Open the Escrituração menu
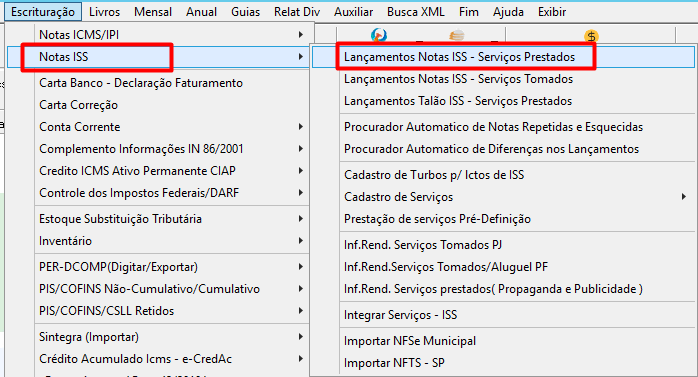 point(43,12)
